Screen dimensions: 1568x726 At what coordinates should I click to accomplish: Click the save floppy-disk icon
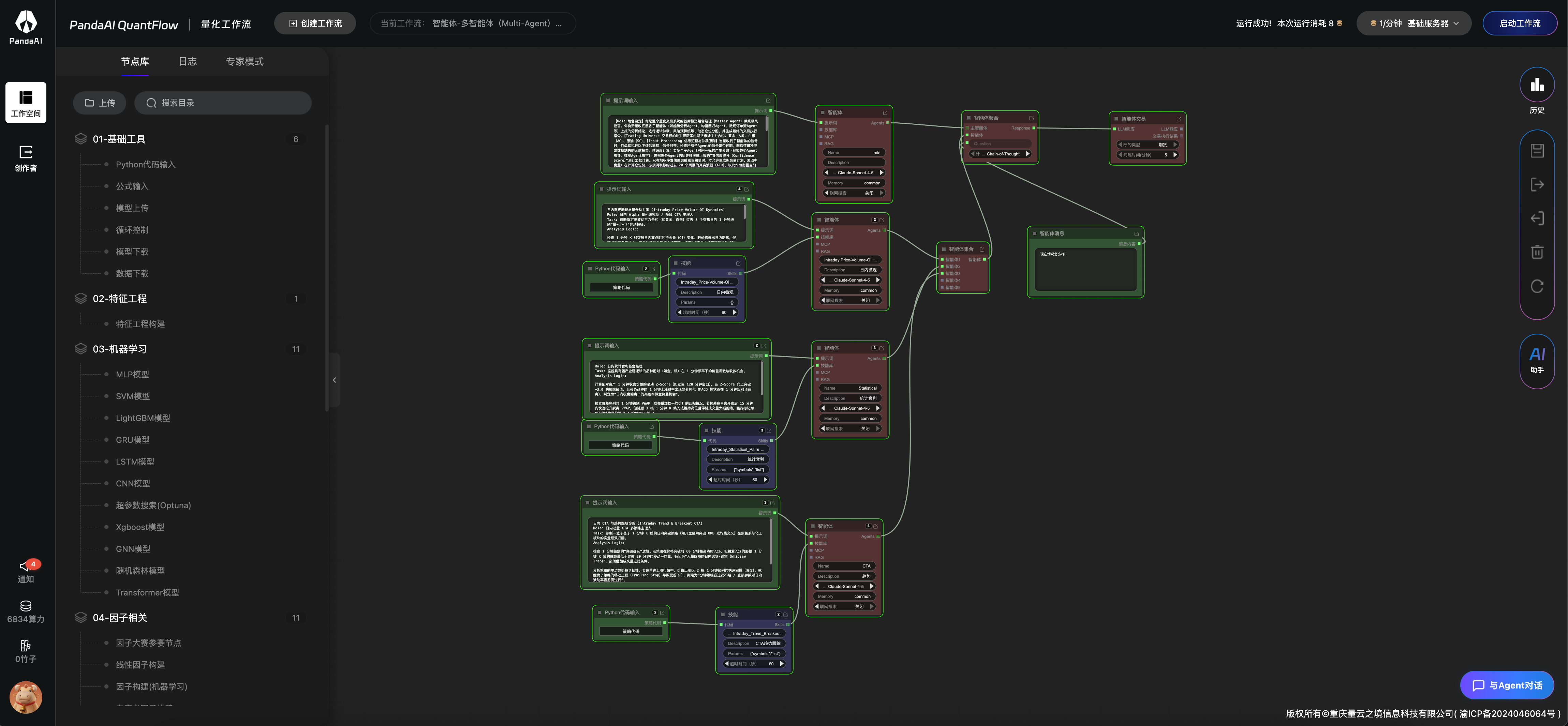(1536, 150)
